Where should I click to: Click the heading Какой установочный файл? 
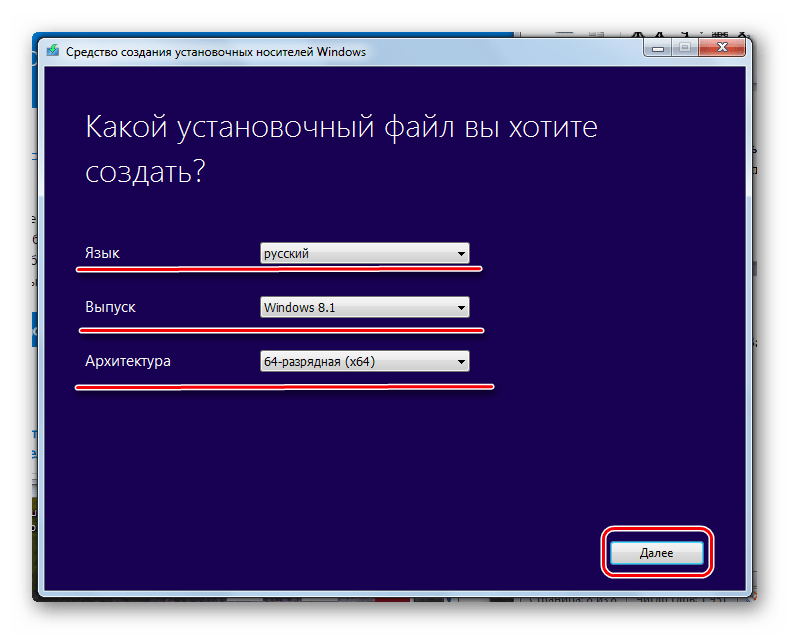pyautogui.click(x=341, y=149)
